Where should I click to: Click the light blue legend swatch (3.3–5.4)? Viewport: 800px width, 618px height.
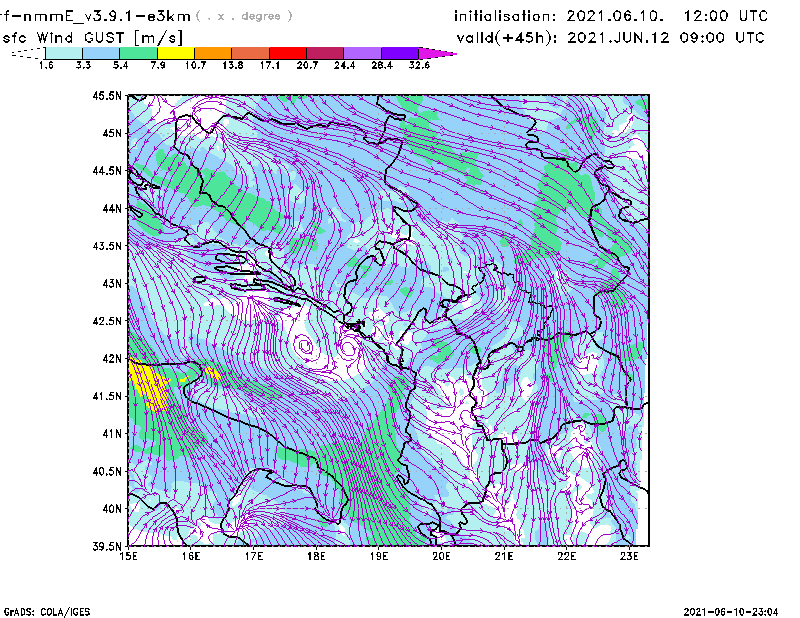pos(101,53)
